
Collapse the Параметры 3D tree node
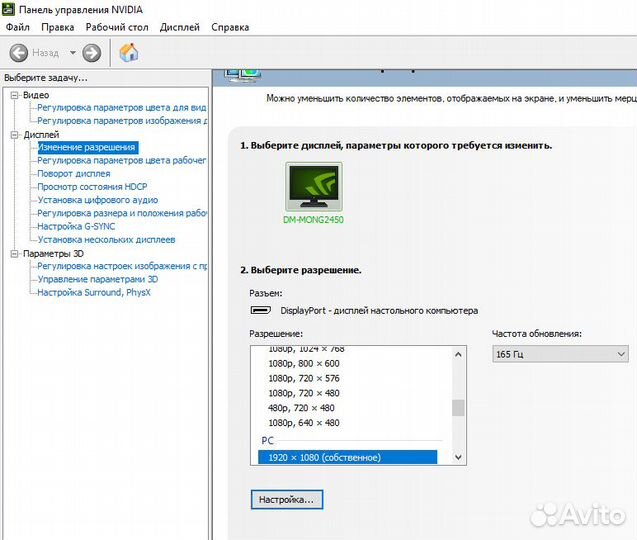coord(15,254)
